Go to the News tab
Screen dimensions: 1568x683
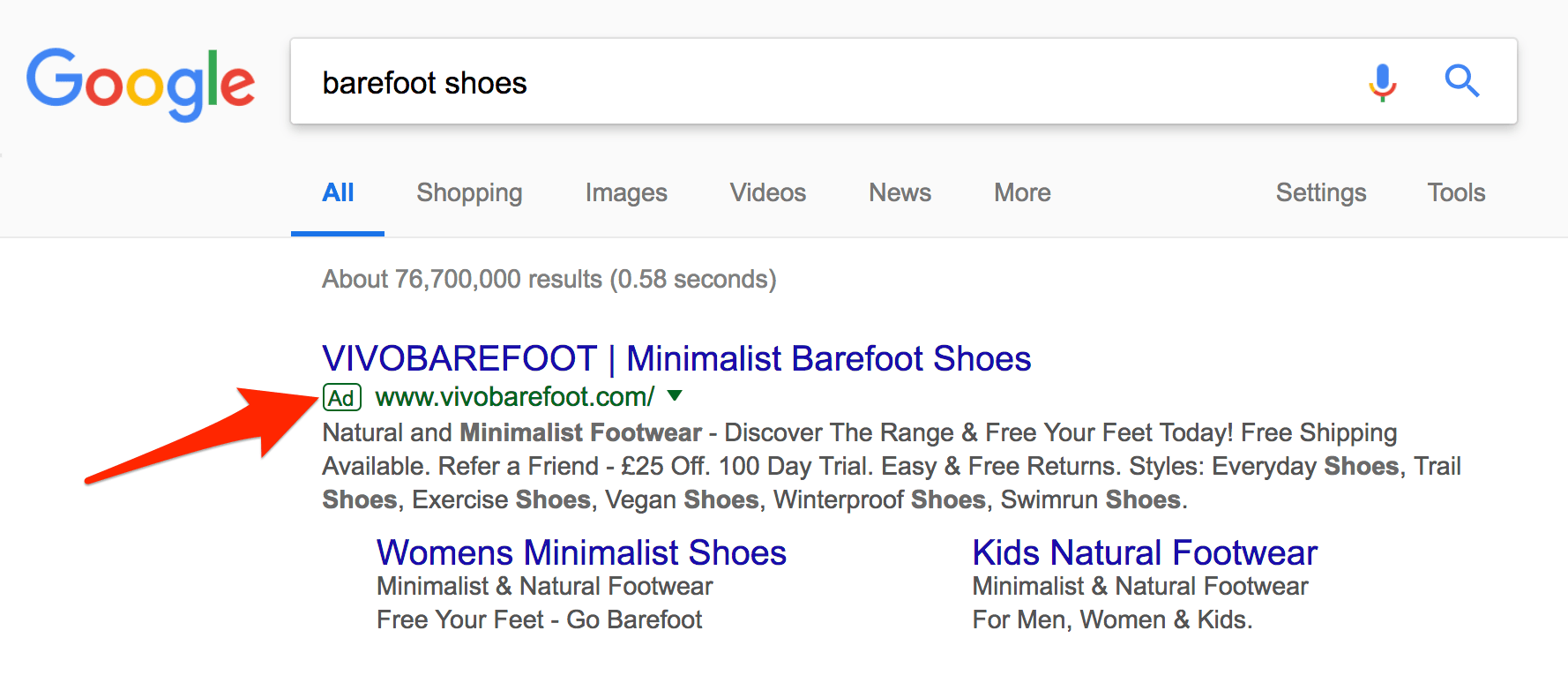(900, 193)
